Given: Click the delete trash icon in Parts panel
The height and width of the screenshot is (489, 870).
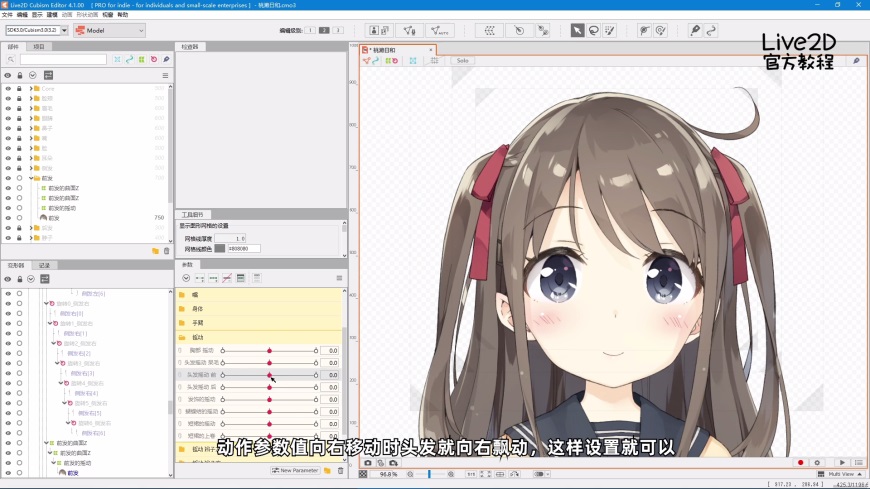Looking at the screenshot, I should 166,251.
